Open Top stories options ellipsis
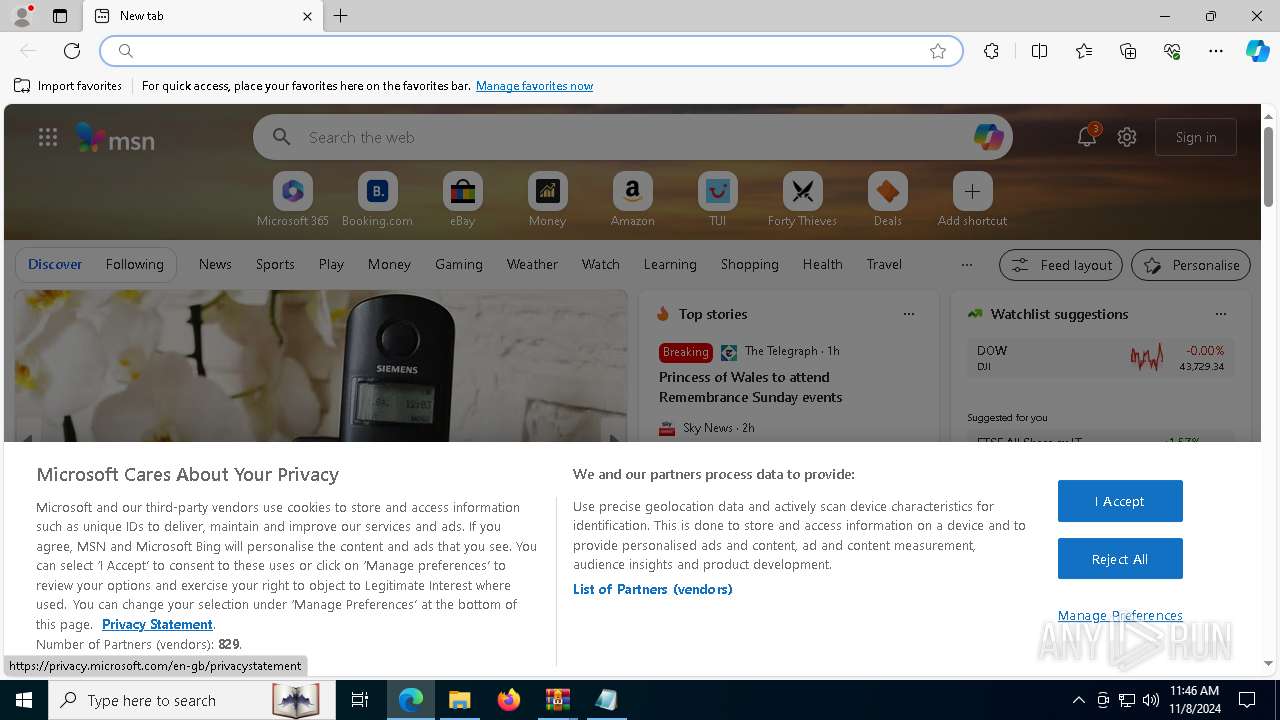1280x720 pixels. click(x=909, y=314)
